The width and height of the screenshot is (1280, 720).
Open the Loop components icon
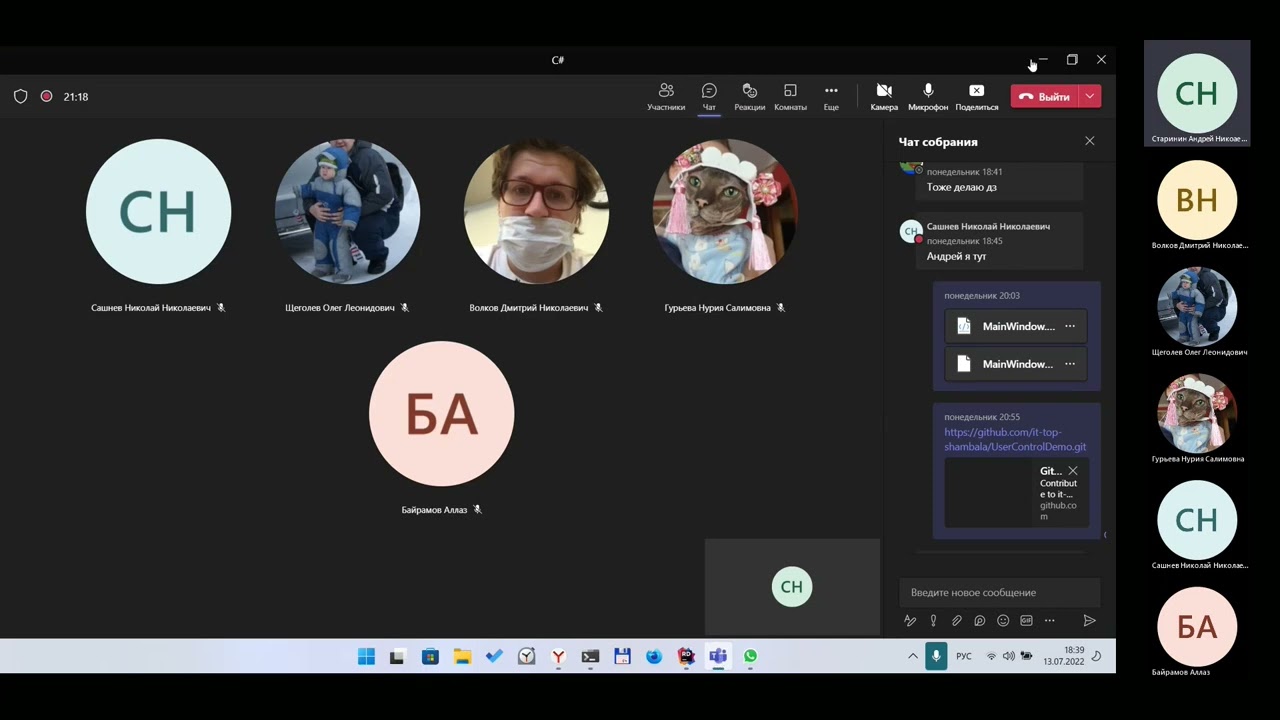(x=980, y=621)
